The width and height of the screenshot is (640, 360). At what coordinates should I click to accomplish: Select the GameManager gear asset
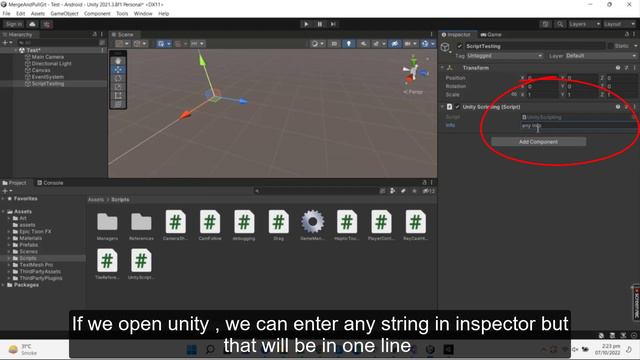click(312, 225)
